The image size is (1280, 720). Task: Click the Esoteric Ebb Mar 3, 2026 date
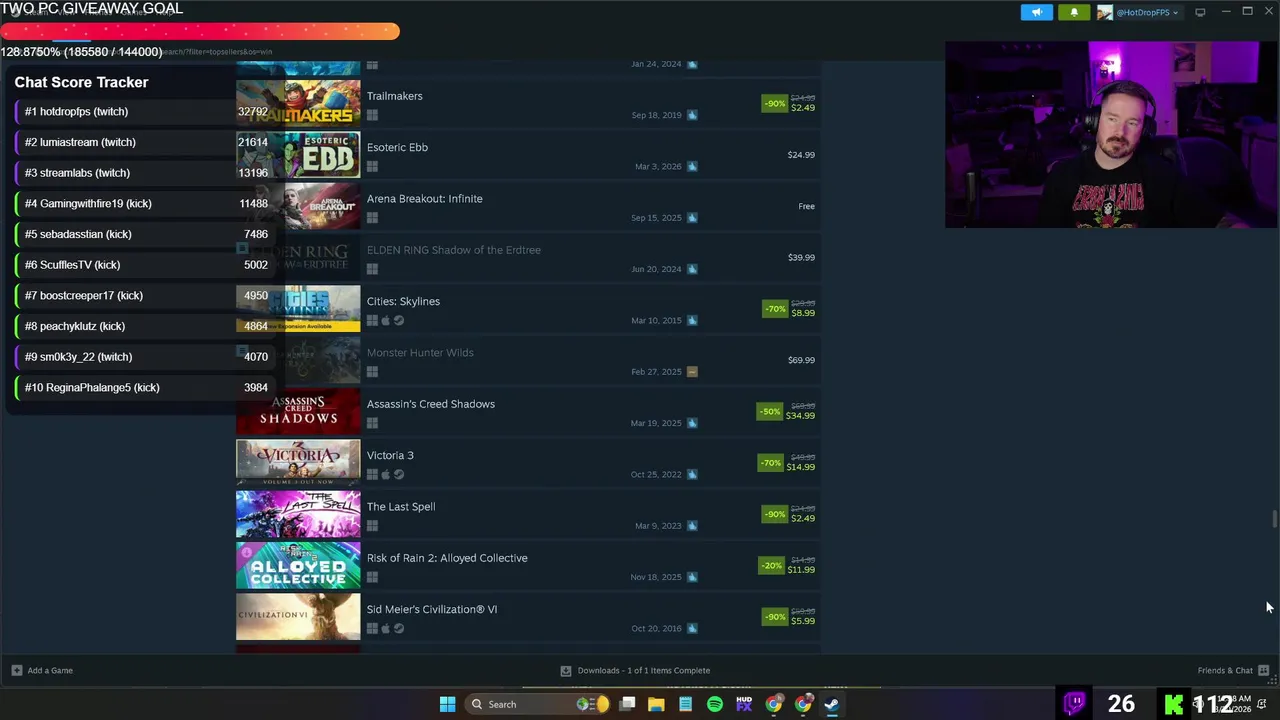[658, 166]
